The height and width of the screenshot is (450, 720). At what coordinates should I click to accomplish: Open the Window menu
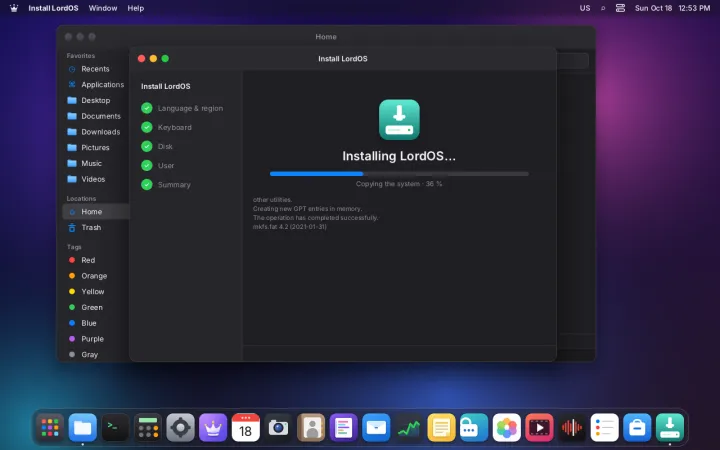[103, 8]
